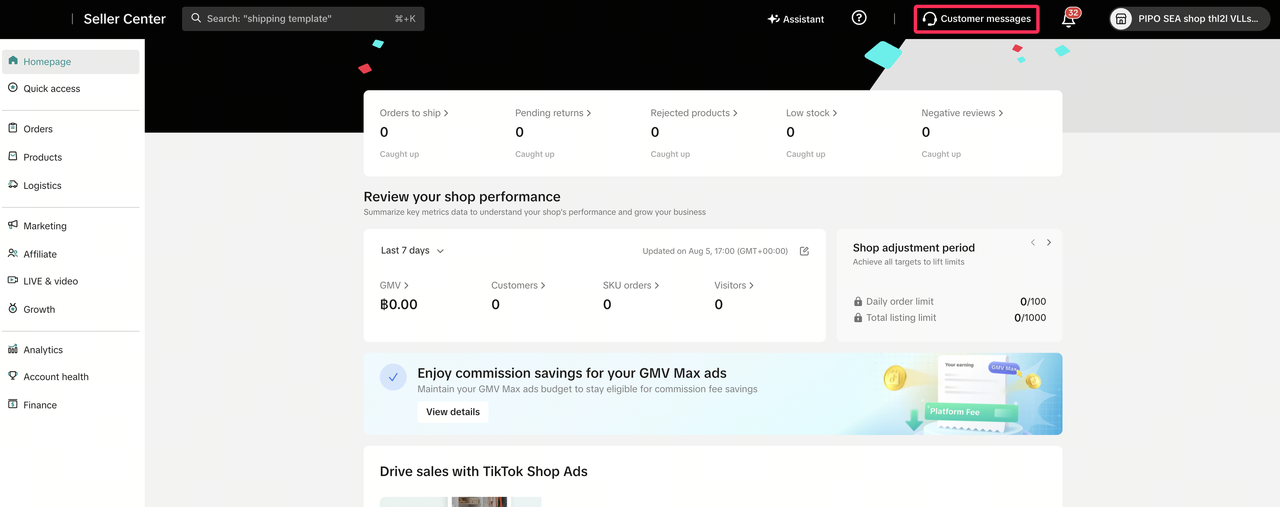Click the Seller Center logo text
Screen dimensions: 1280x507
(124, 19)
